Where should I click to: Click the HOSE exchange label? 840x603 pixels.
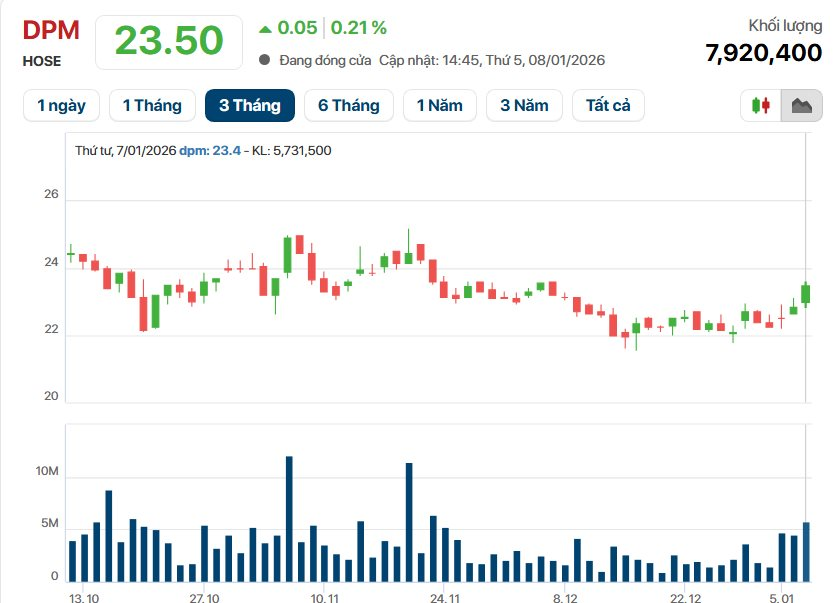[x=42, y=61]
